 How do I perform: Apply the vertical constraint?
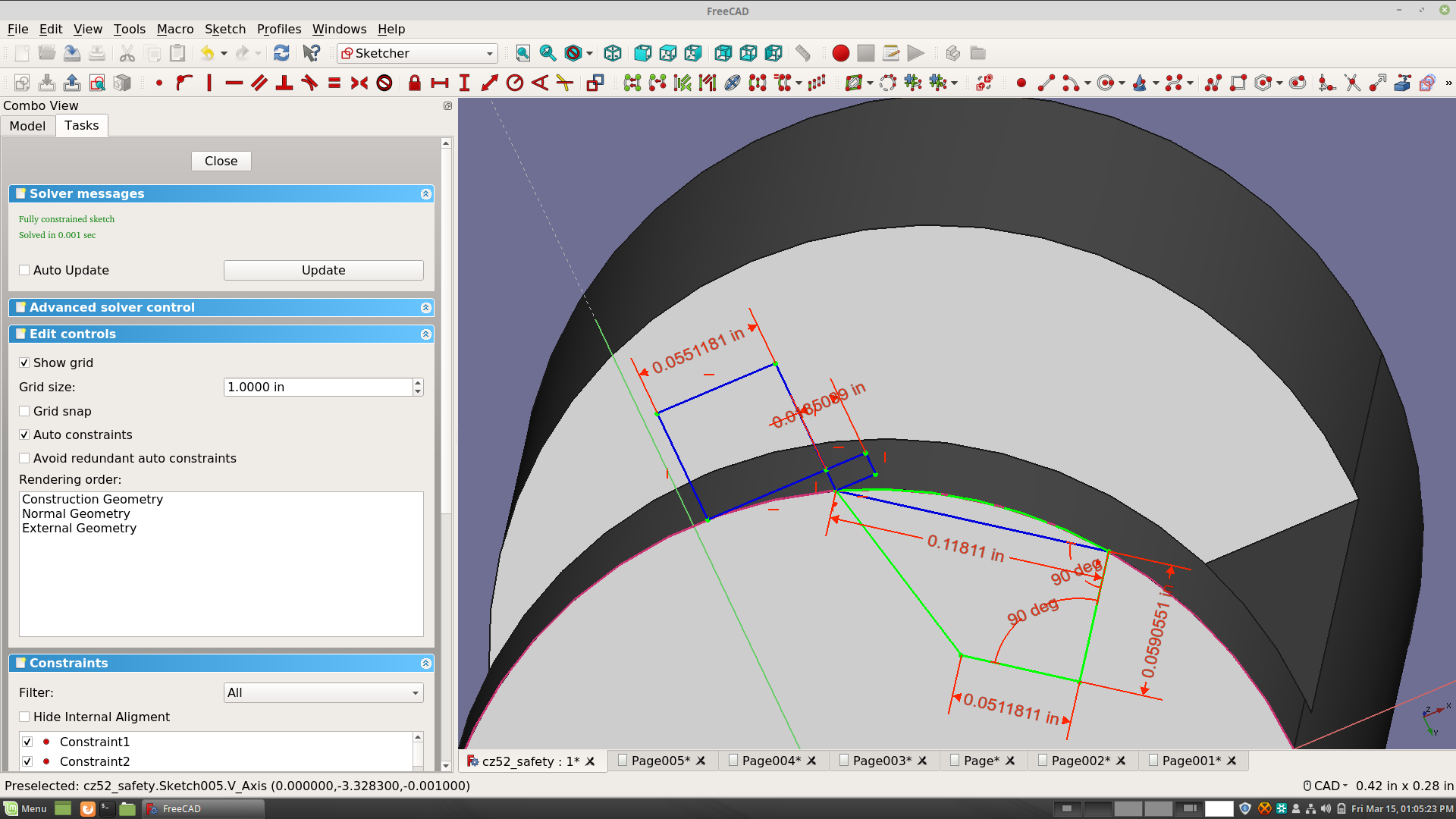[x=209, y=83]
